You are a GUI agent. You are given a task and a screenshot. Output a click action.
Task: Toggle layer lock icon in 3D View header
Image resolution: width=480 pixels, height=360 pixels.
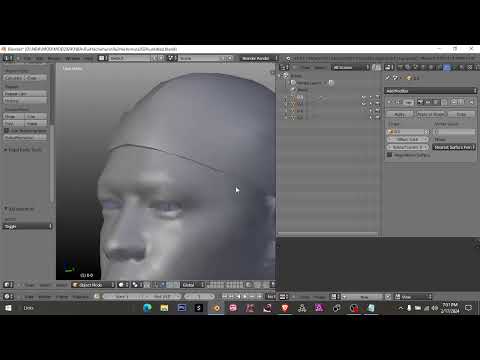coord(248,285)
